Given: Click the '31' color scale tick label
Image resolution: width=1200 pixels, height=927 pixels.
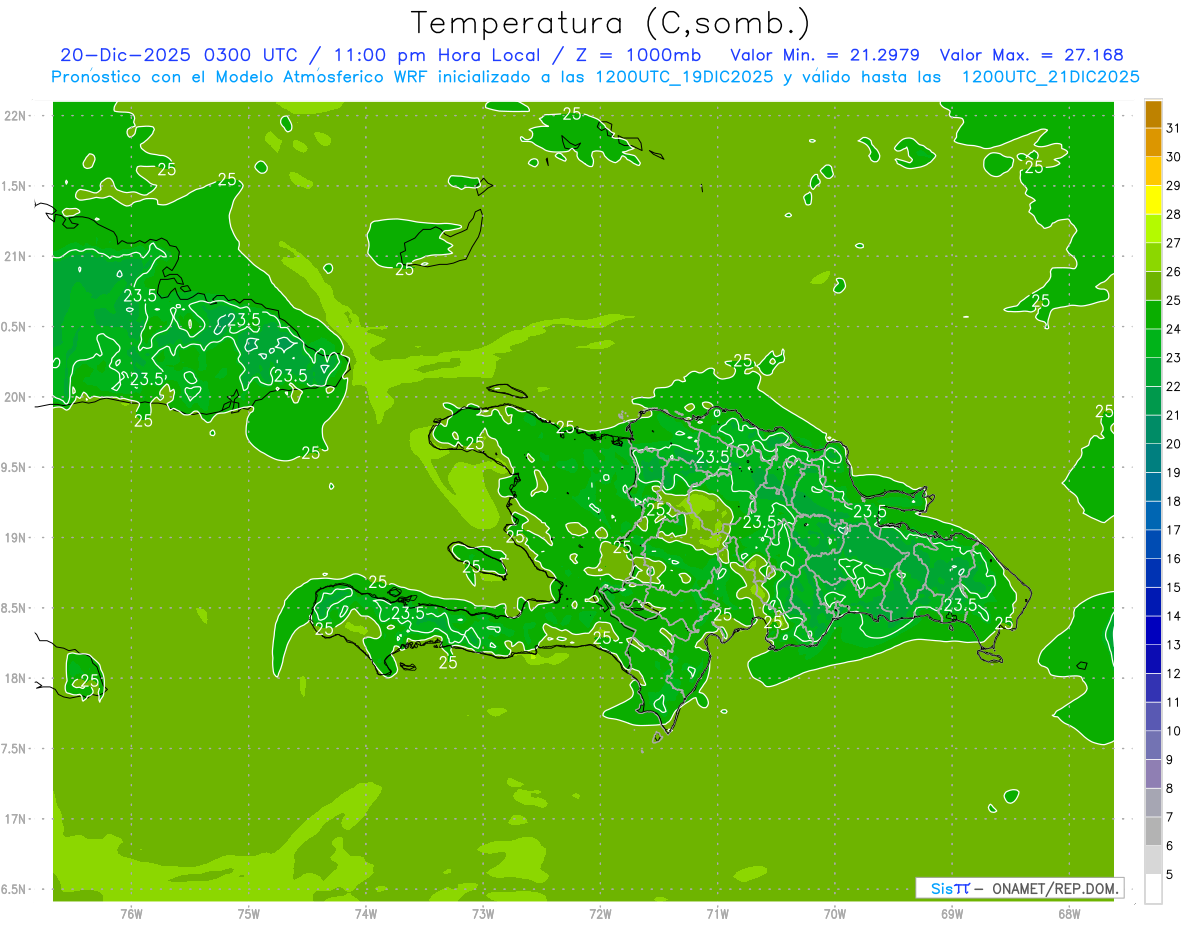Looking at the screenshot, I should pos(1174,128).
